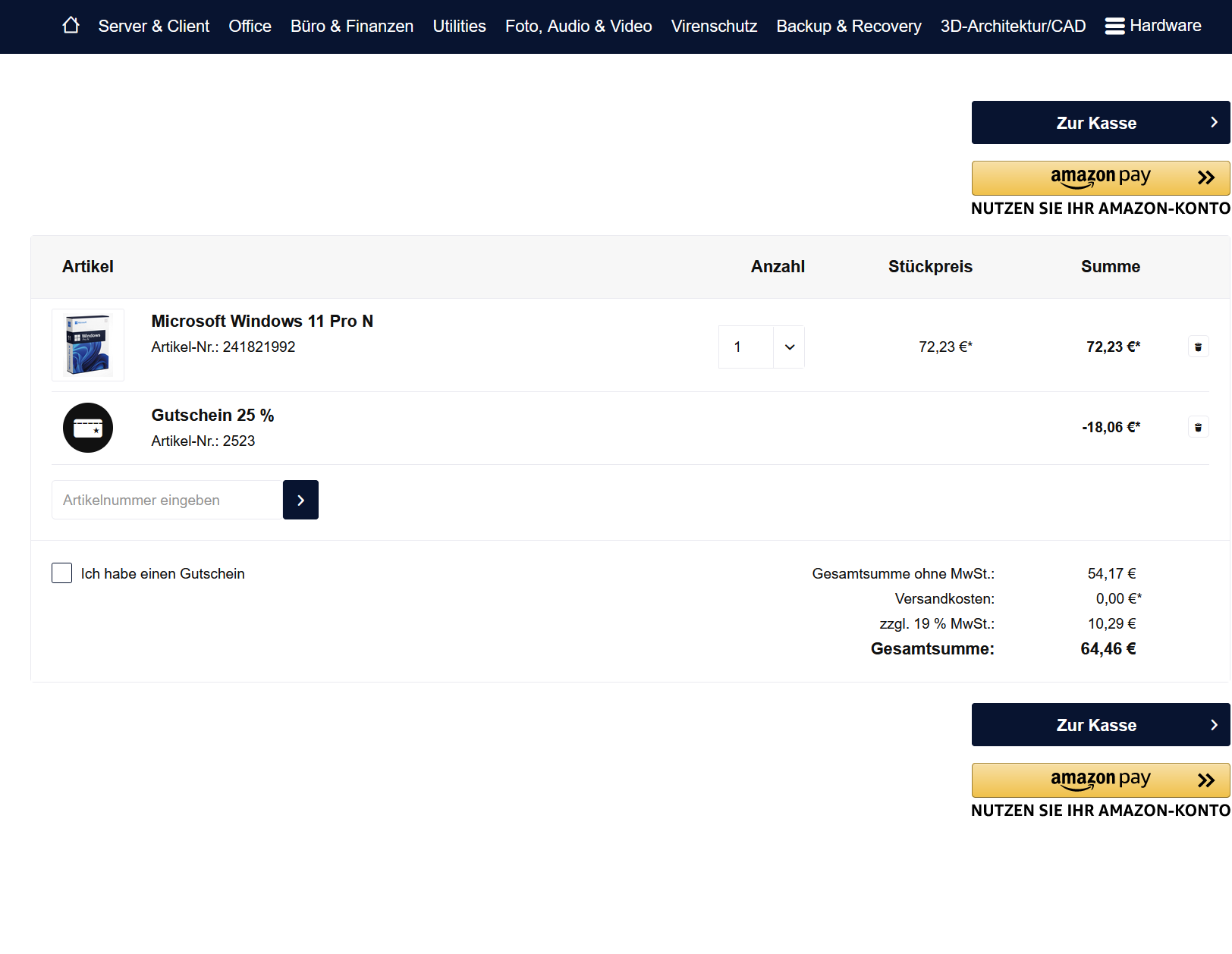Click the Artikel-Nr.: 2523 text
This screenshot has width=1232, height=954.
click(x=203, y=441)
